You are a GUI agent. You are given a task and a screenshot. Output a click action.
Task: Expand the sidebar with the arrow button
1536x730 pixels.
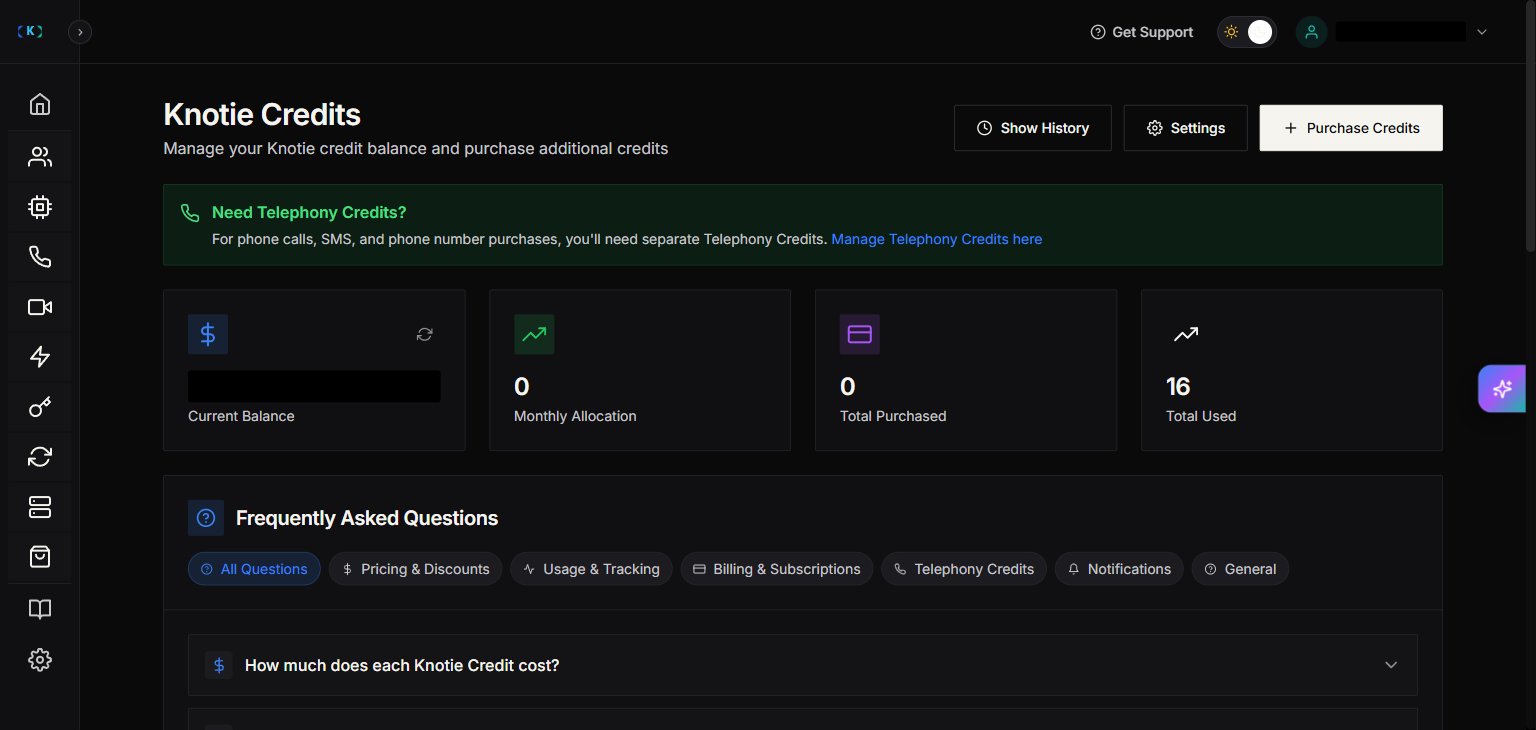(80, 32)
